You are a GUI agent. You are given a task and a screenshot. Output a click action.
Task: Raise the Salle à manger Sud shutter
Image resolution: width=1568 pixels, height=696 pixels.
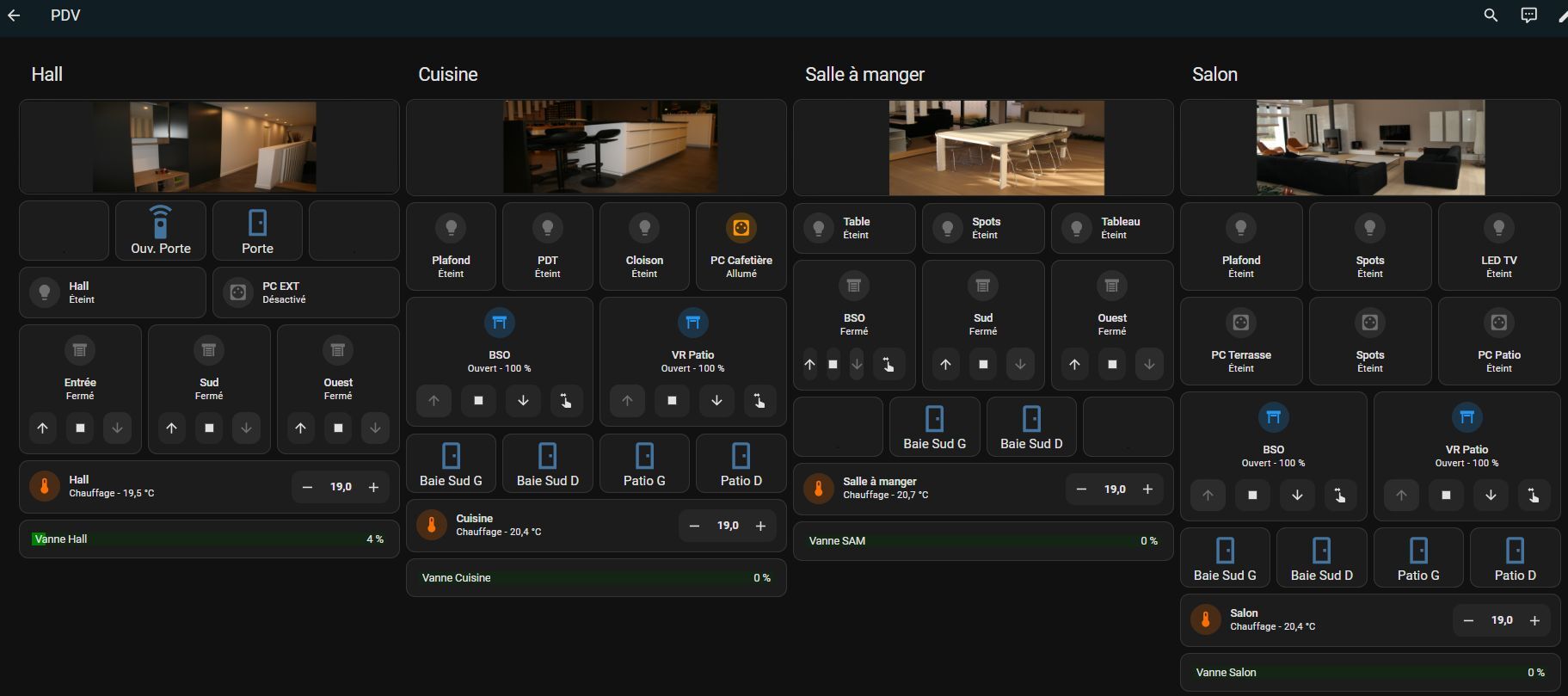click(945, 364)
